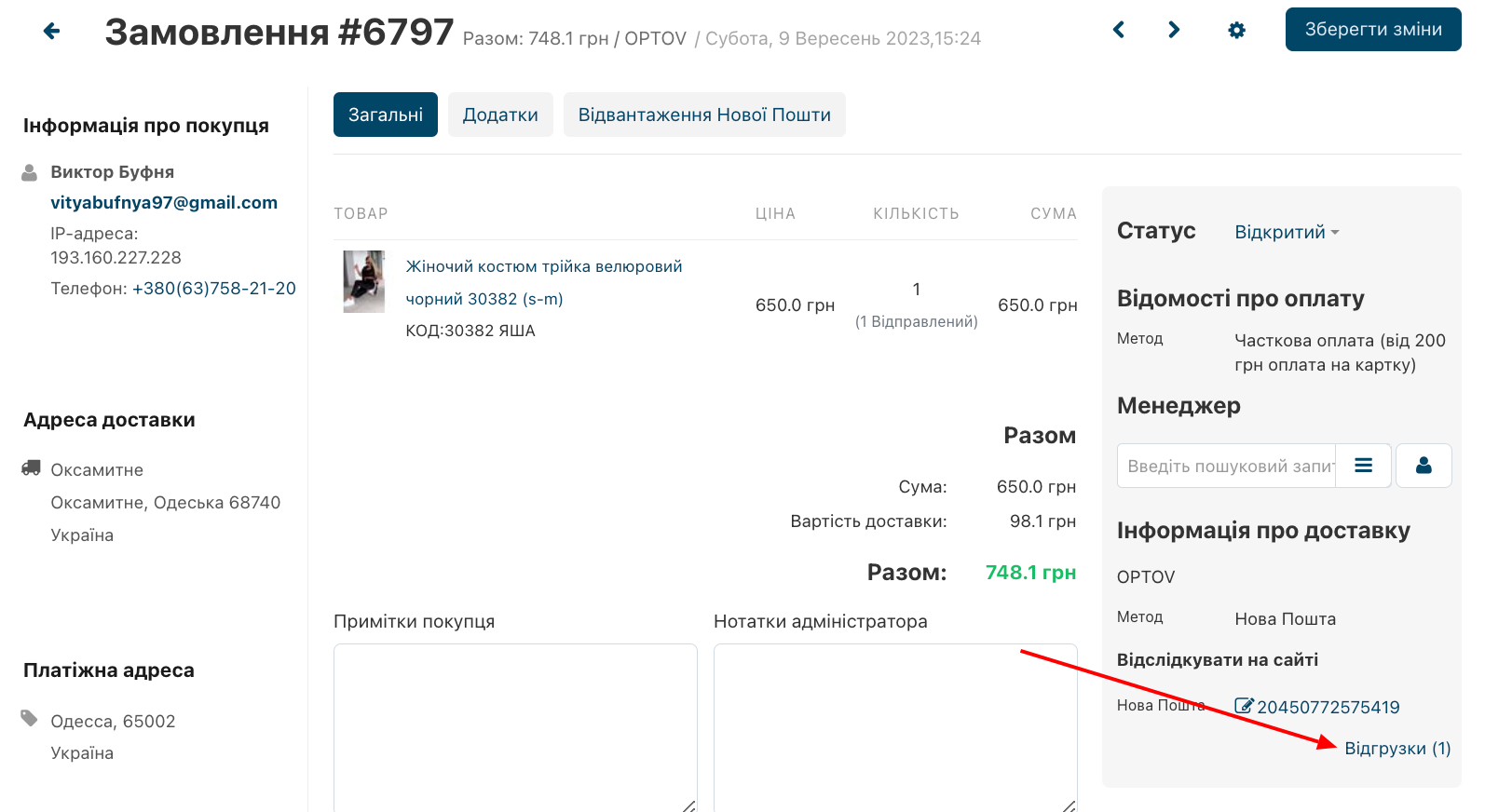The height and width of the screenshot is (812, 1485).
Task: Open Відвантаження Нової Пошти tab
Action: tap(704, 115)
